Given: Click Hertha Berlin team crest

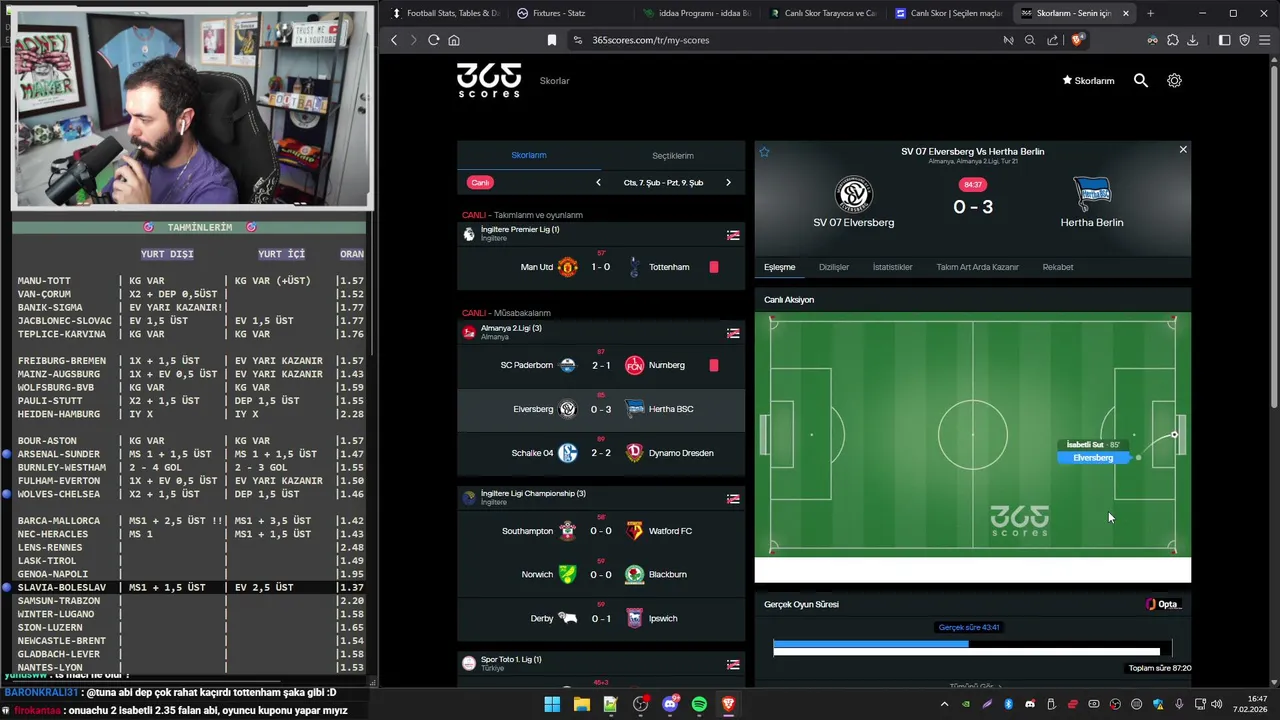Looking at the screenshot, I should [1092, 192].
